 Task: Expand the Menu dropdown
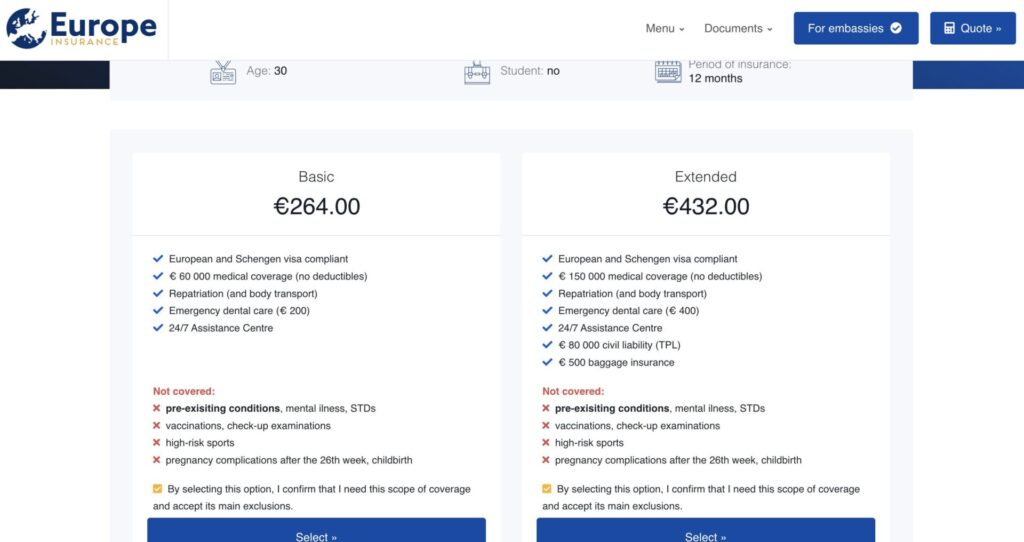tap(665, 29)
